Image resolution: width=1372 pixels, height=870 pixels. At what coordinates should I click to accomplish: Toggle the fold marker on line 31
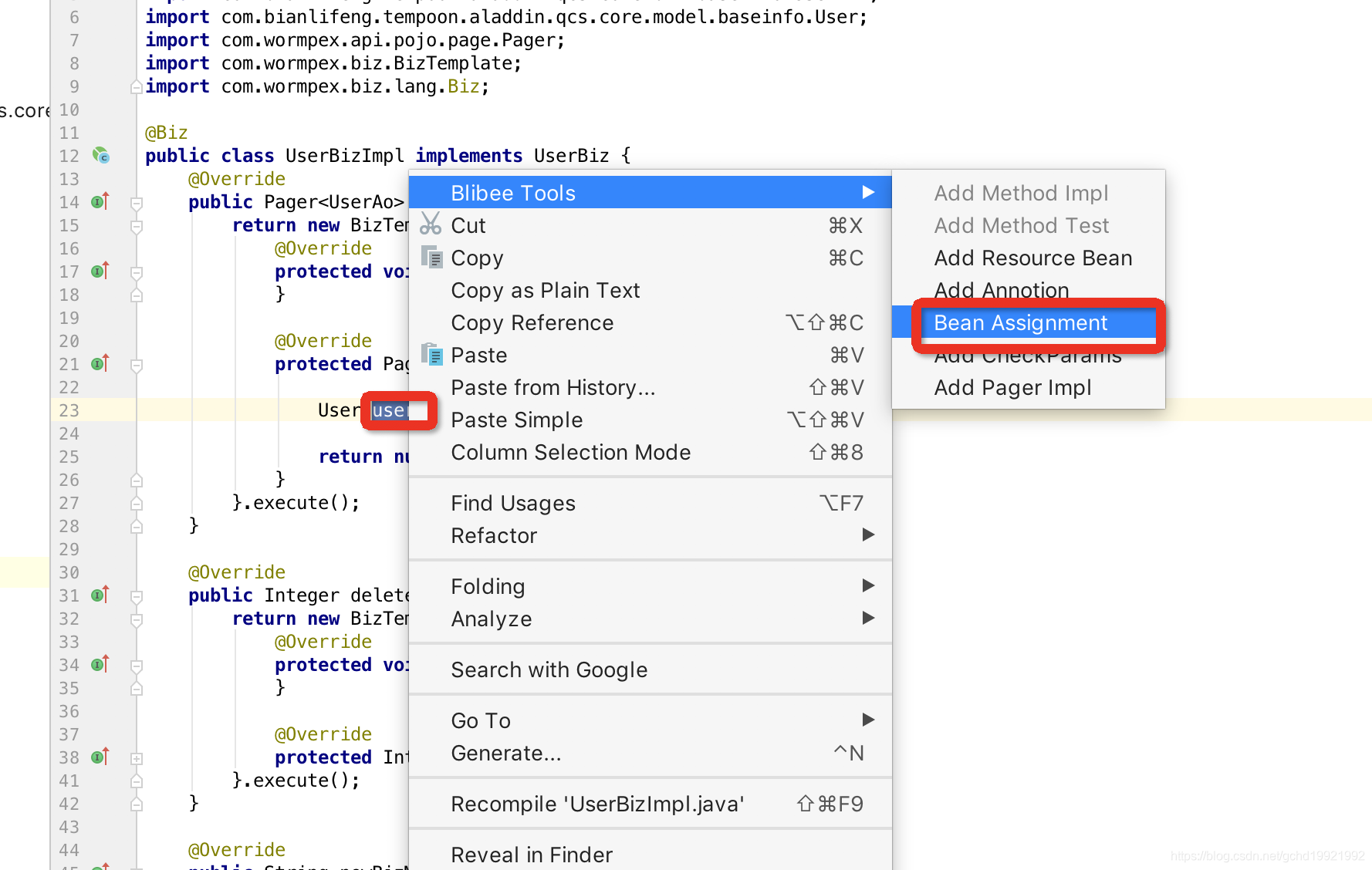tap(137, 597)
